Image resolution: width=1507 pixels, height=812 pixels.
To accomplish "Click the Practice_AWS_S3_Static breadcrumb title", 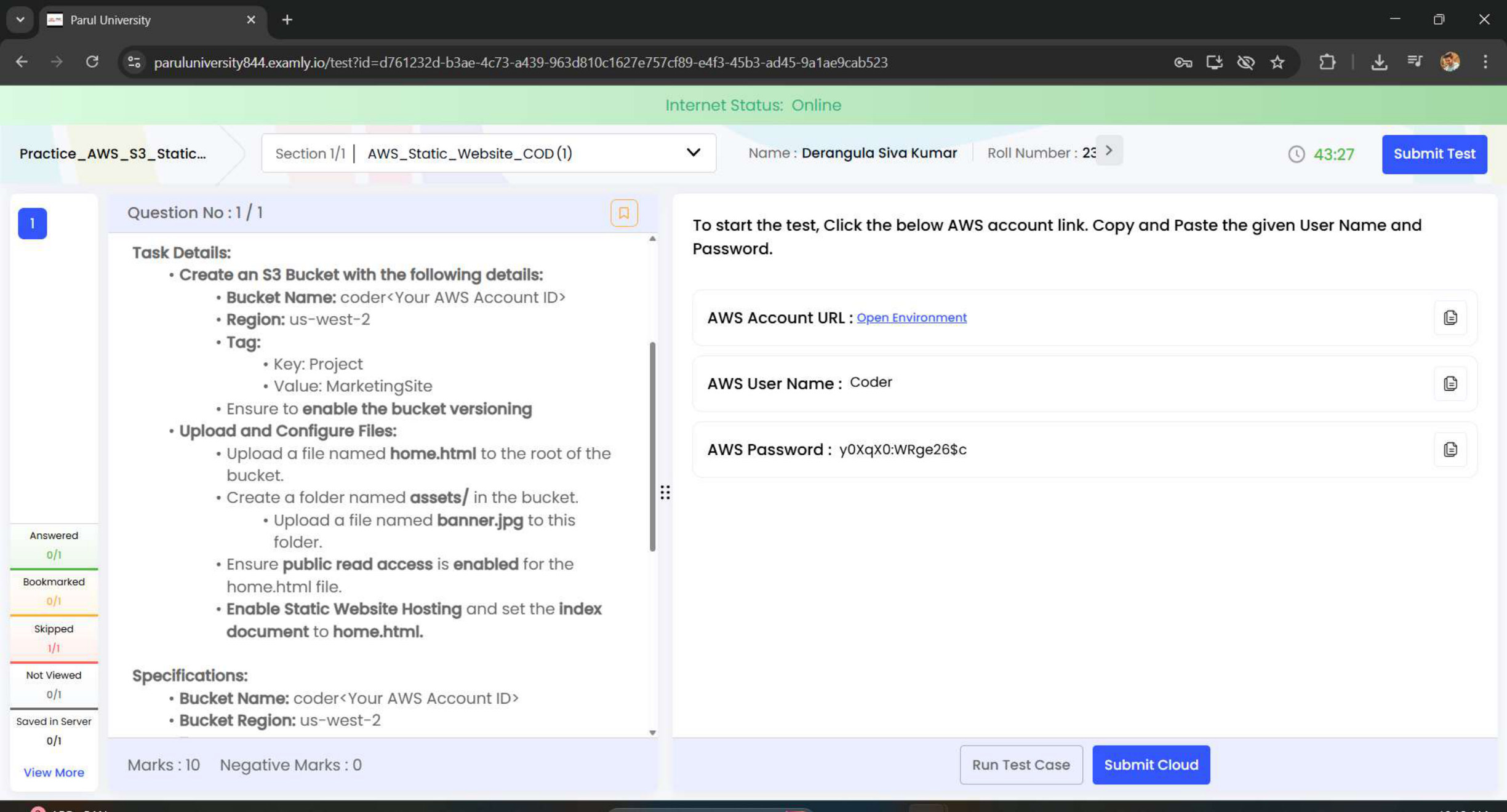I will click(x=113, y=153).
